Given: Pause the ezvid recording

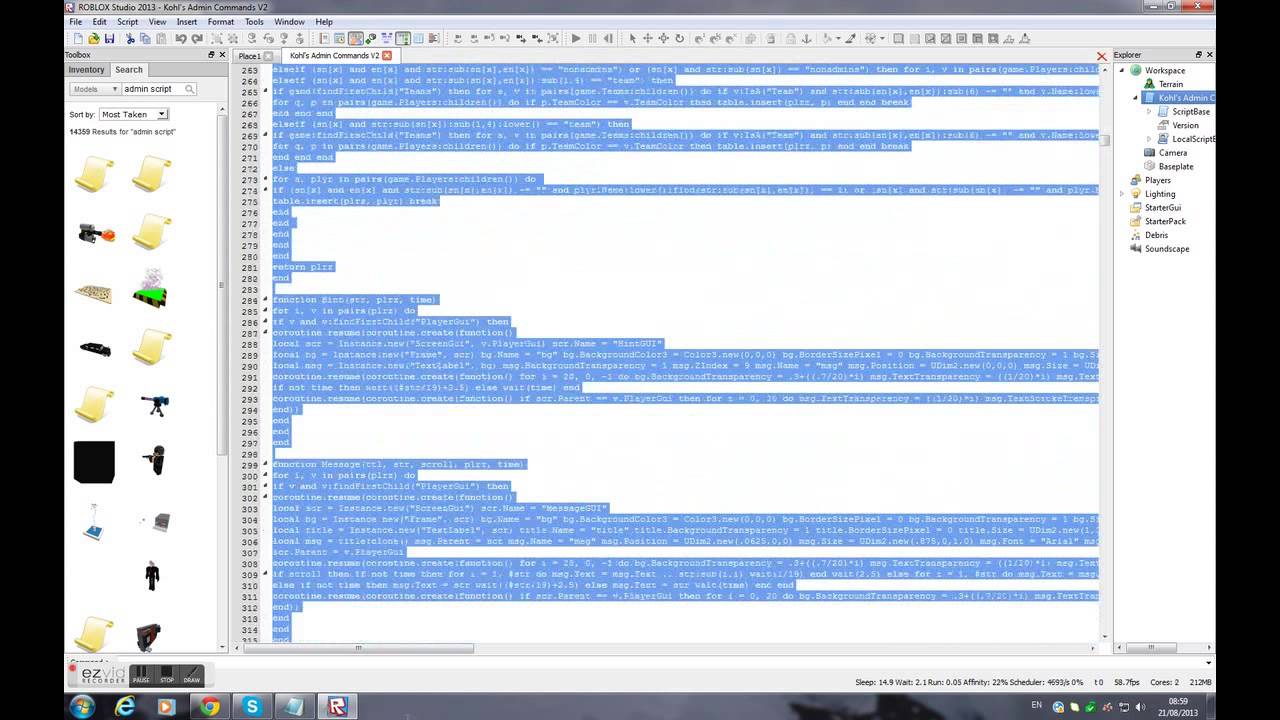Looking at the screenshot, I should pyautogui.click(x=141, y=675).
